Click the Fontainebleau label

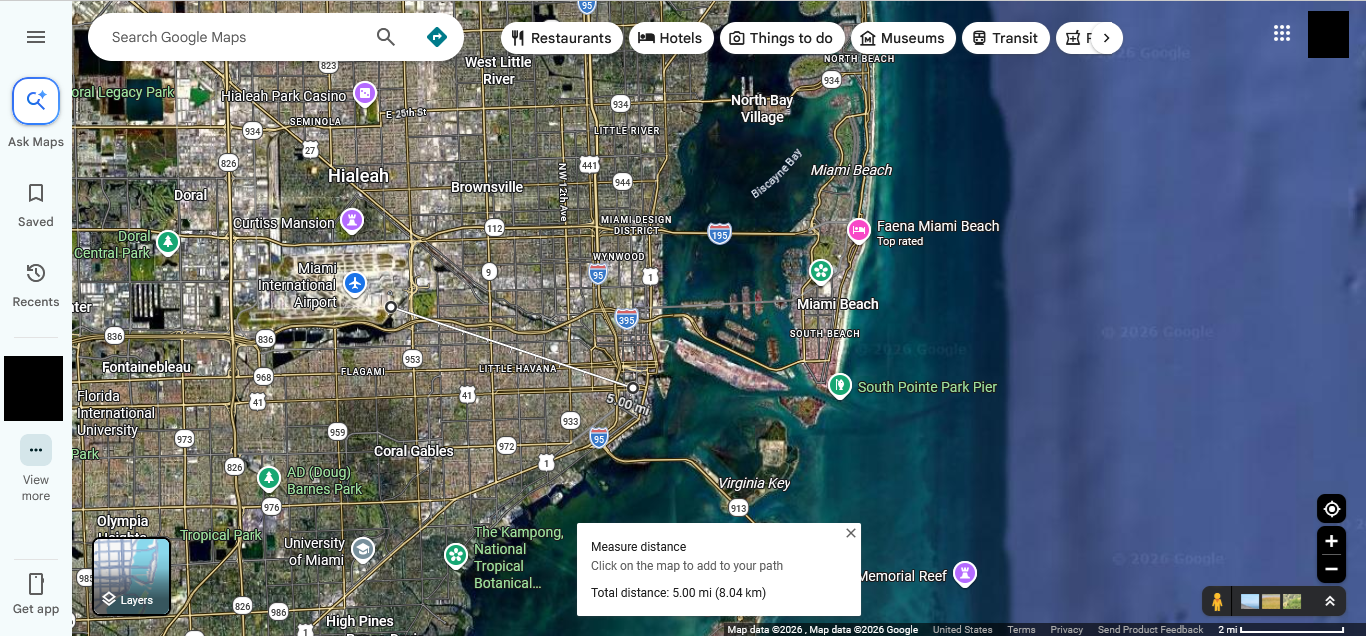click(146, 367)
